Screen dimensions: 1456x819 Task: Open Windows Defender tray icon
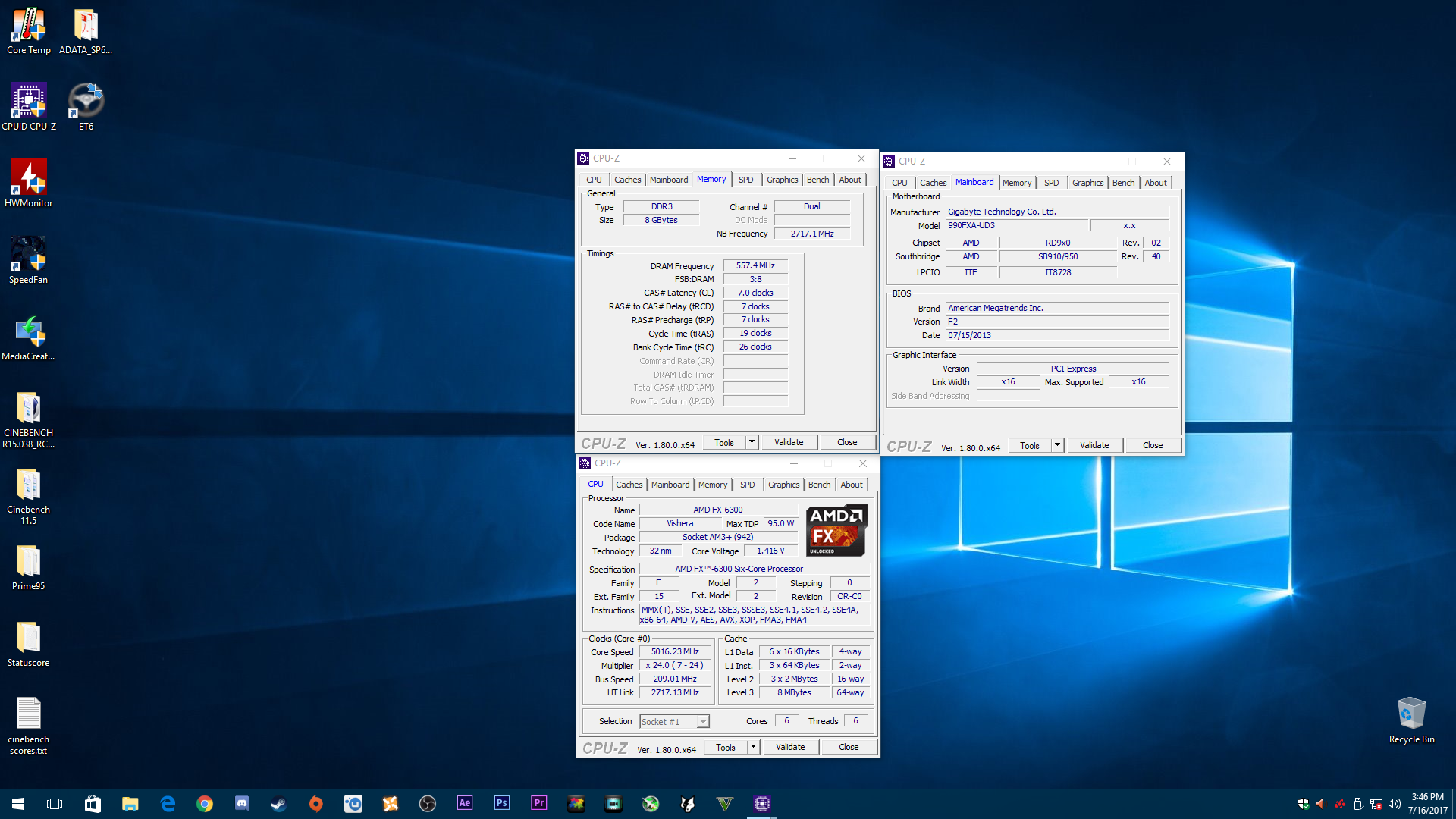1304,804
